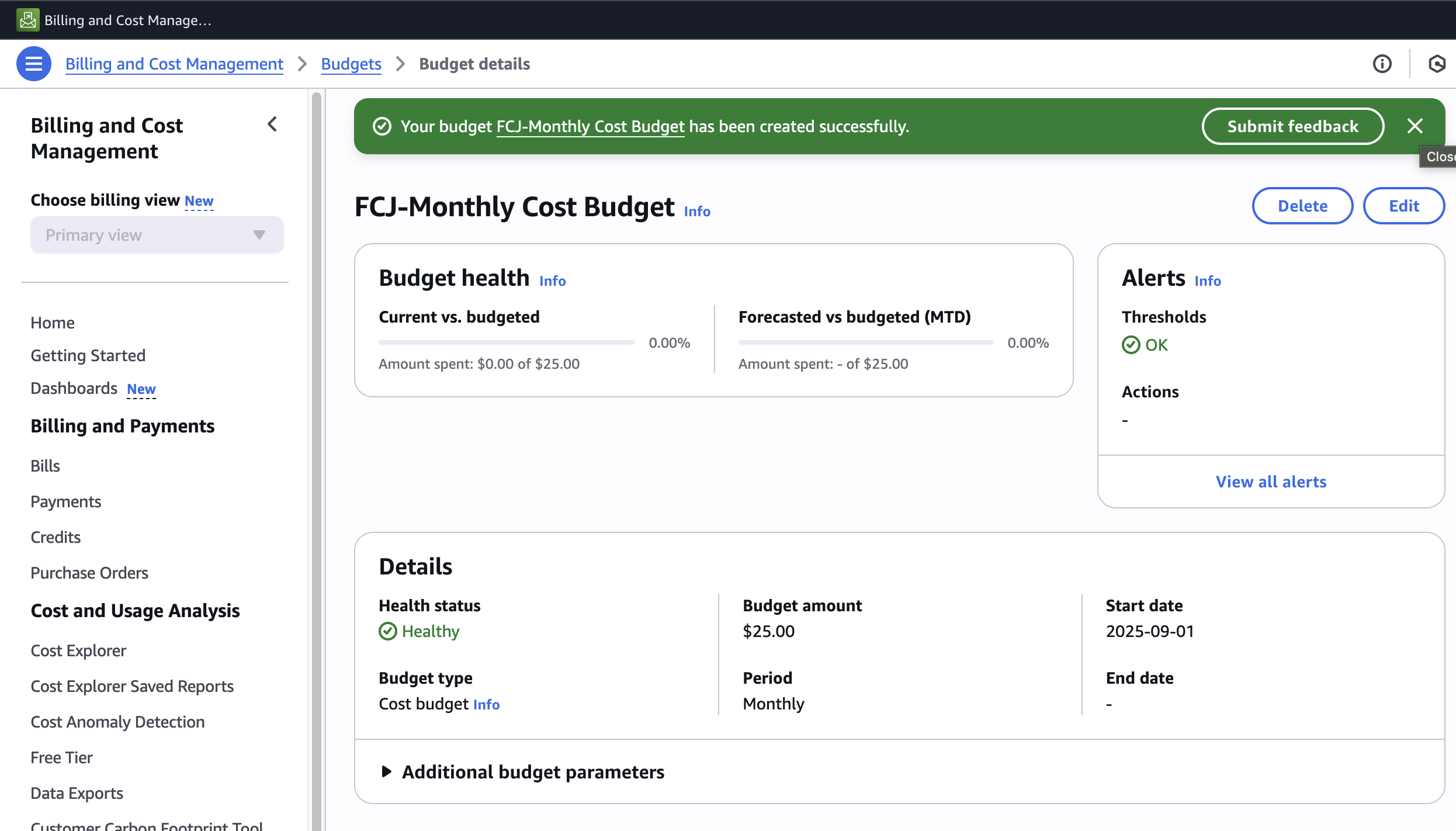Click the Current vs. budgeted progress bar
Viewport: 1456px width, 831px height.
click(x=507, y=342)
